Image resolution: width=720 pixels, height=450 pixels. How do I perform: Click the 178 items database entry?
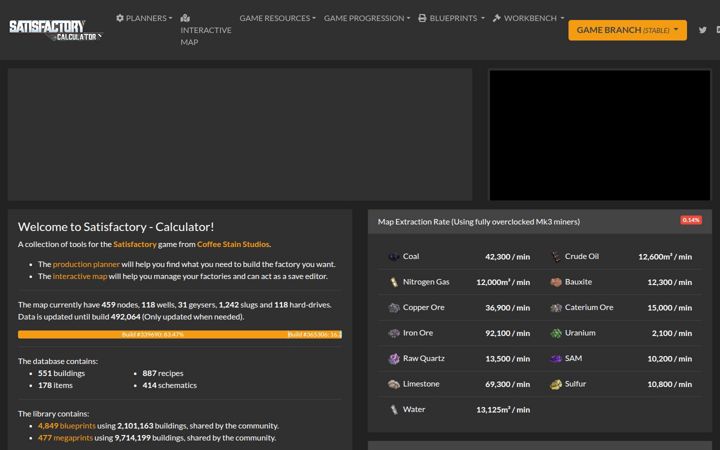(x=55, y=385)
